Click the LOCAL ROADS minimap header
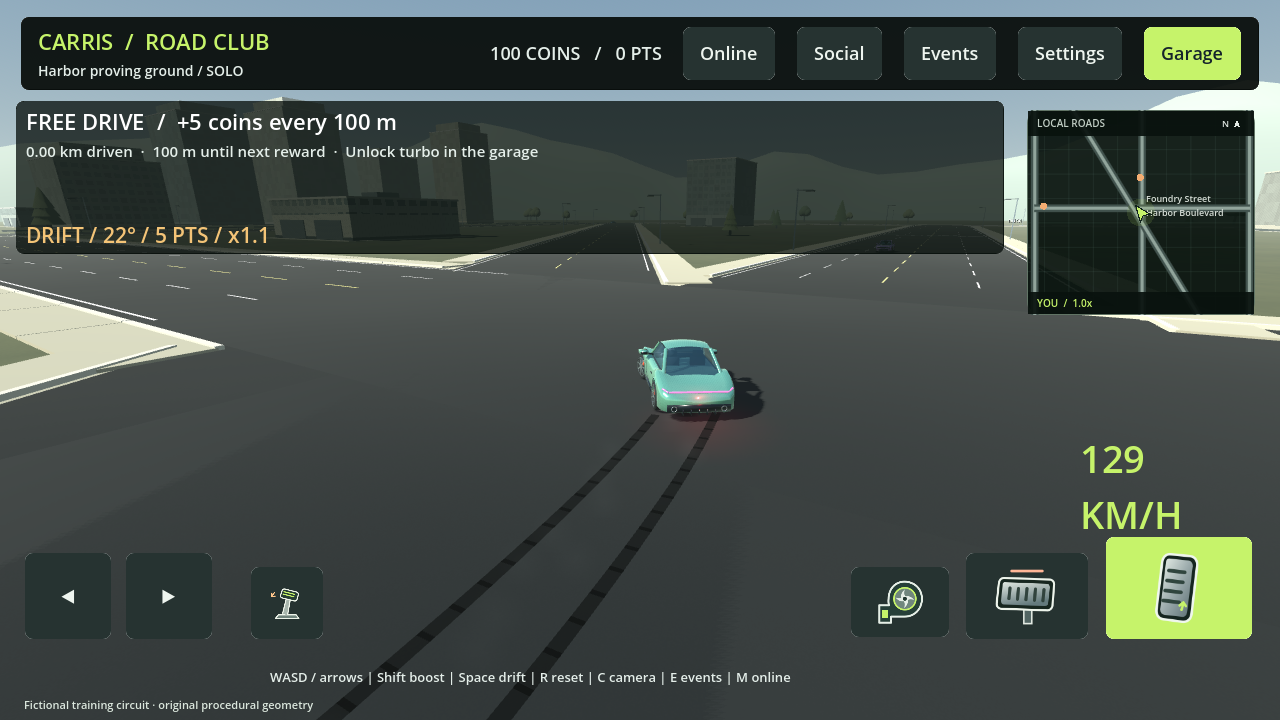This screenshot has width=1280, height=720. [1071, 124]
